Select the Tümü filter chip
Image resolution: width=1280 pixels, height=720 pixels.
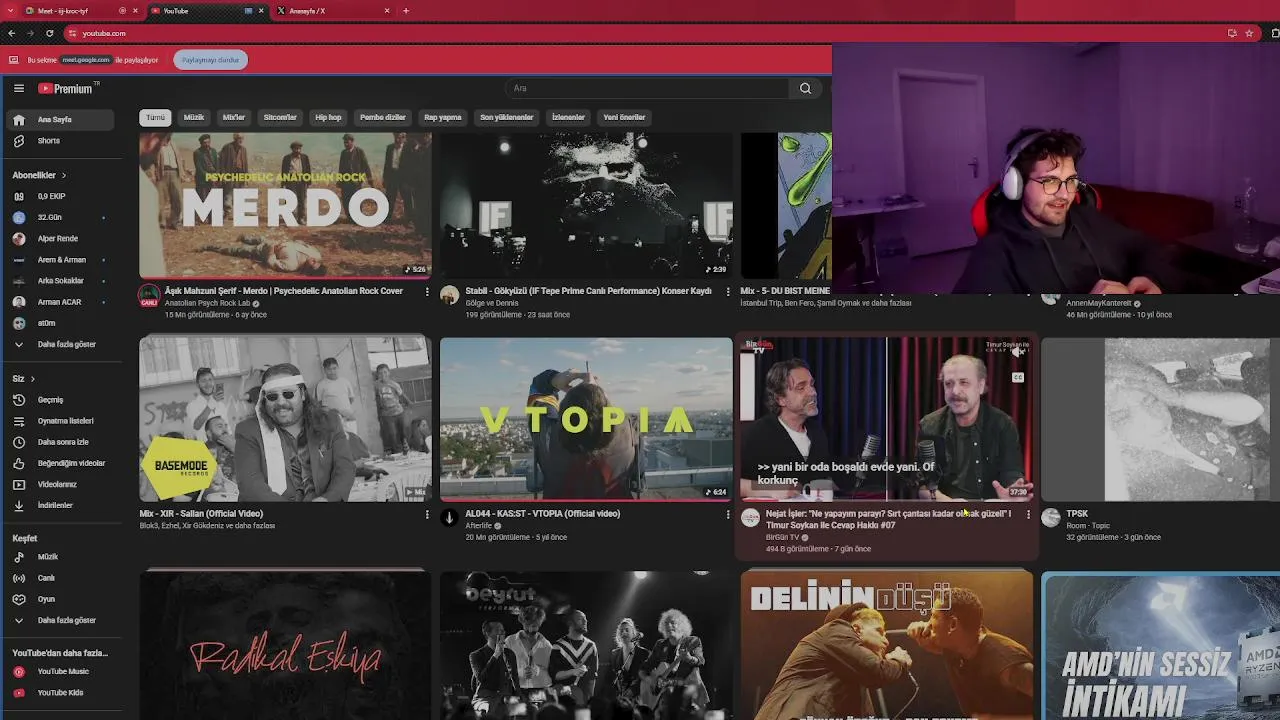point(155,117)
